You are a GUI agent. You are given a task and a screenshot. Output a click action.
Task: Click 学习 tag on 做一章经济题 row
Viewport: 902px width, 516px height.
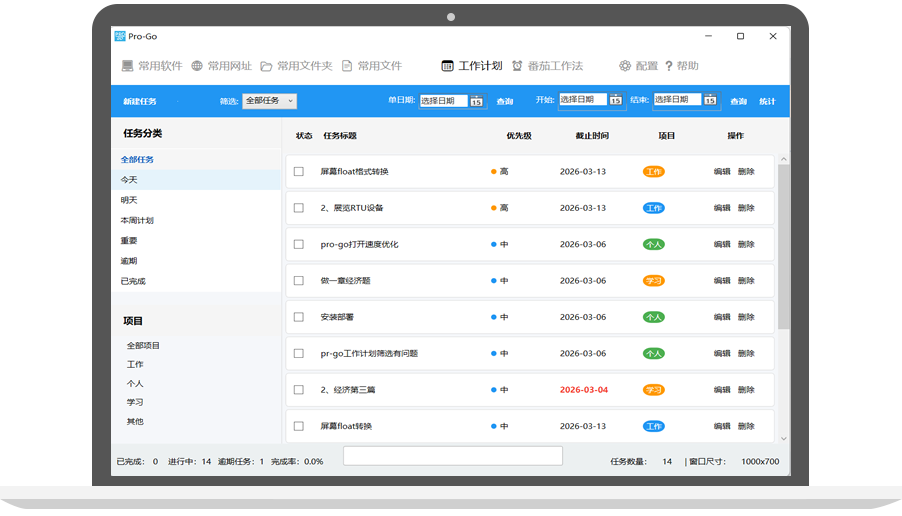653,281
